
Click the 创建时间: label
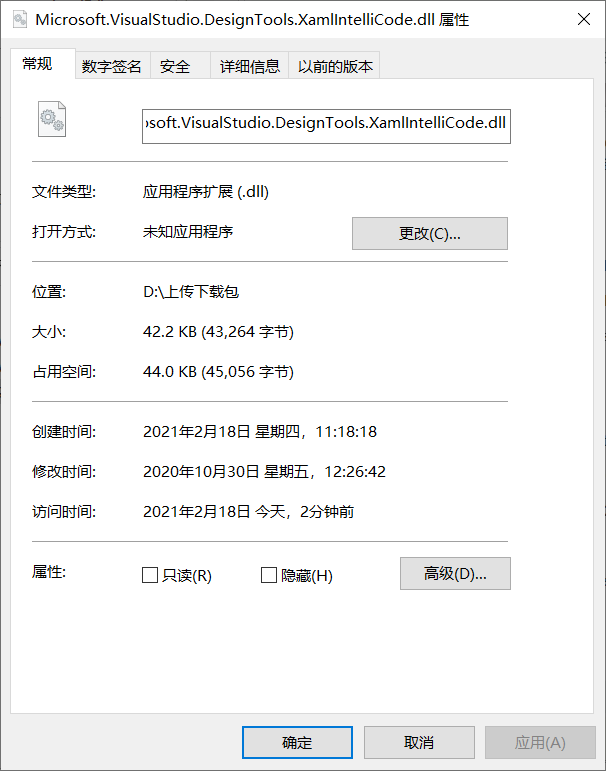point(64,432)
